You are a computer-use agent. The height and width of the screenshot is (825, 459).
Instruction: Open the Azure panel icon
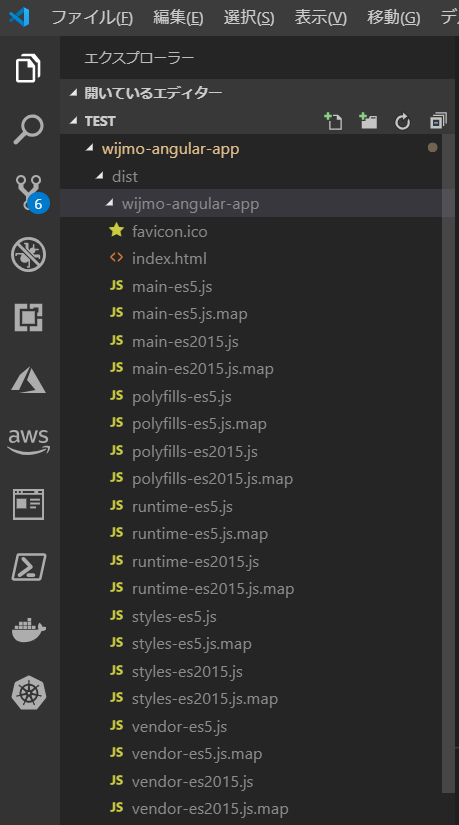pos(28,380)
